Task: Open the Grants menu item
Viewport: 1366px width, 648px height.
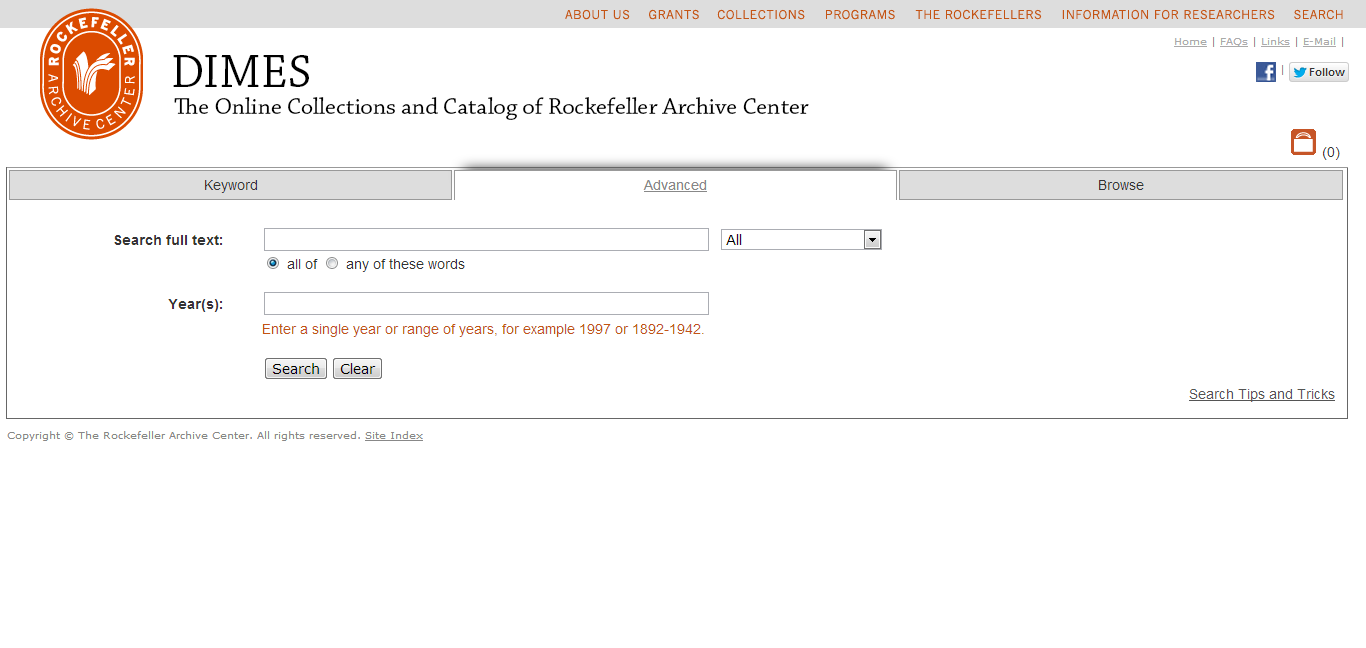Action: click(674, 15)
